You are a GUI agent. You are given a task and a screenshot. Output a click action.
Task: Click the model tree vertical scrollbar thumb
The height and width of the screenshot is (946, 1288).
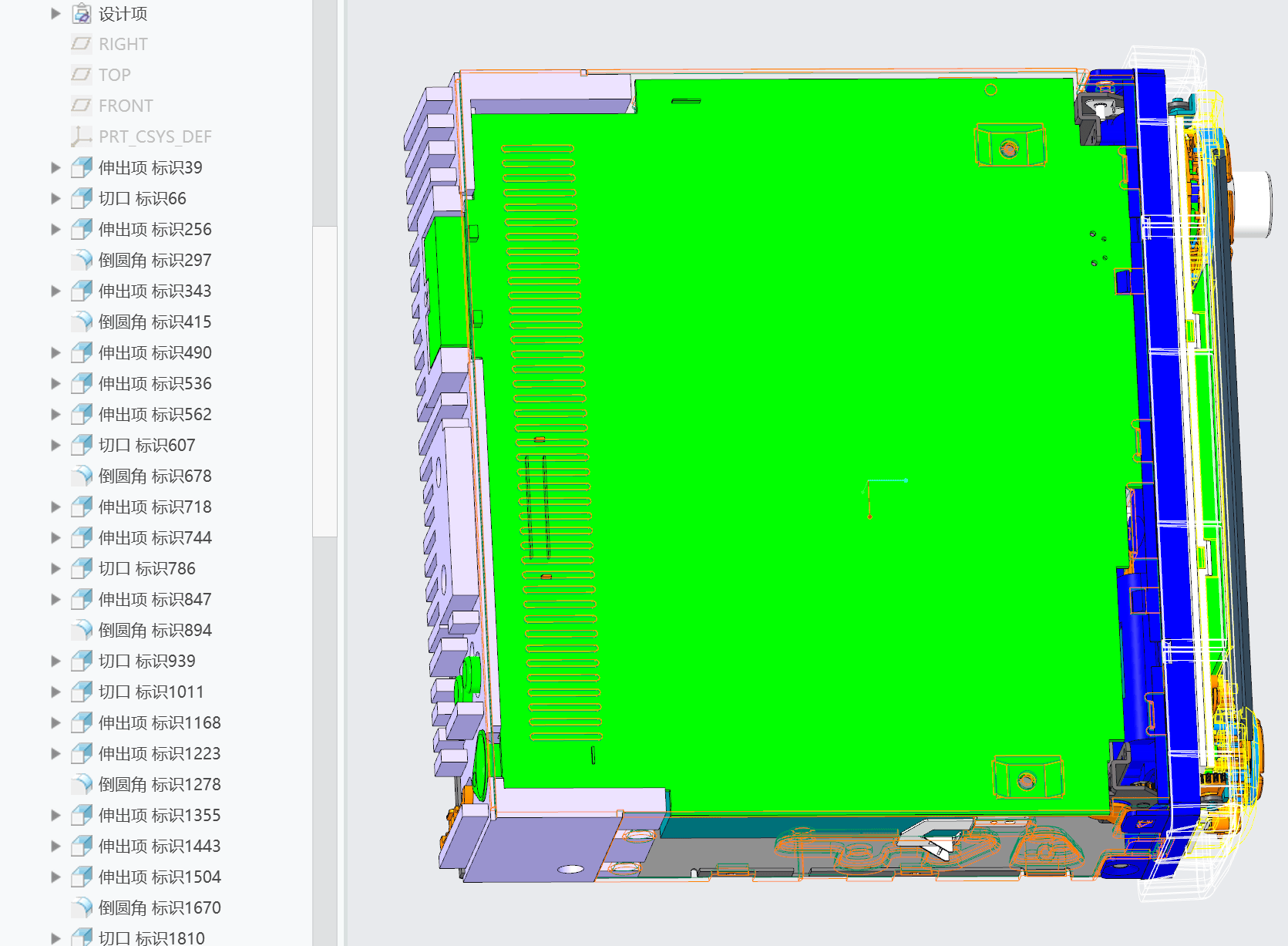[325, 382]
